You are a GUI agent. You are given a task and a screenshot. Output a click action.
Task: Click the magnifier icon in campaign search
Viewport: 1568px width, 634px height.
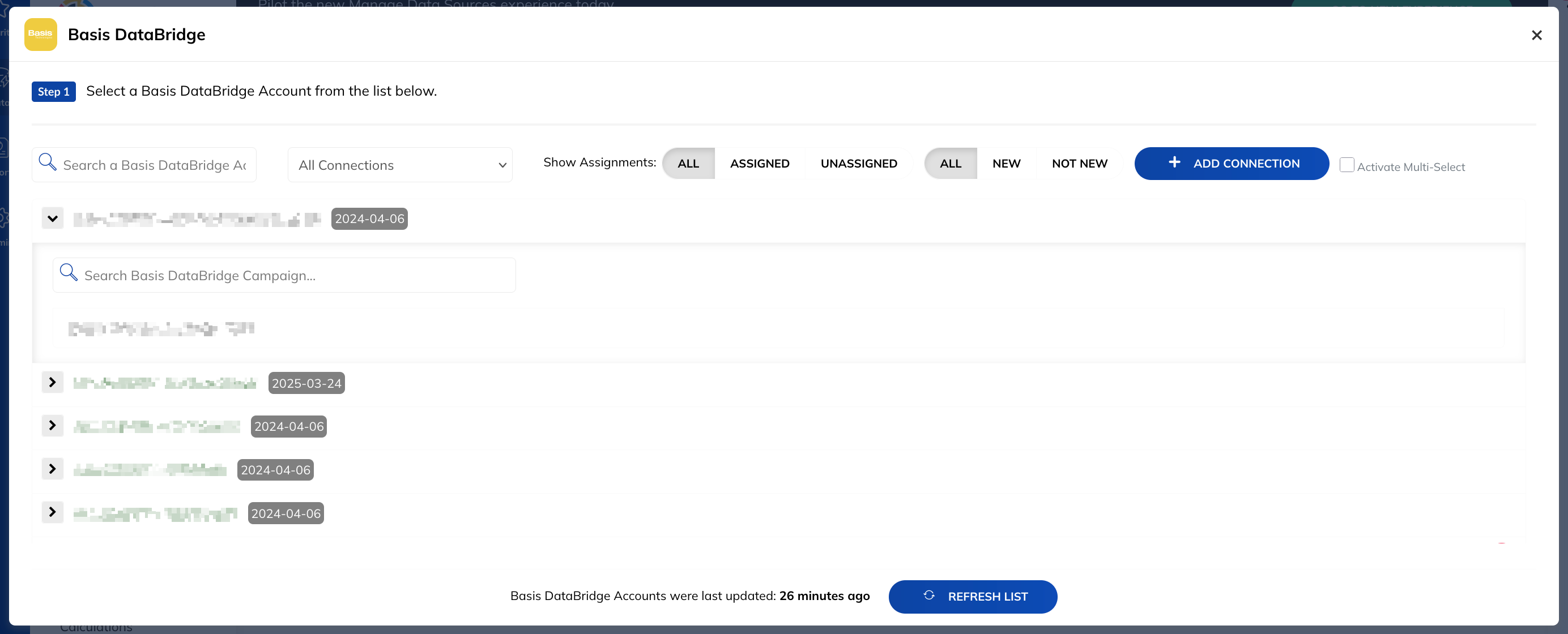point(69,273)
